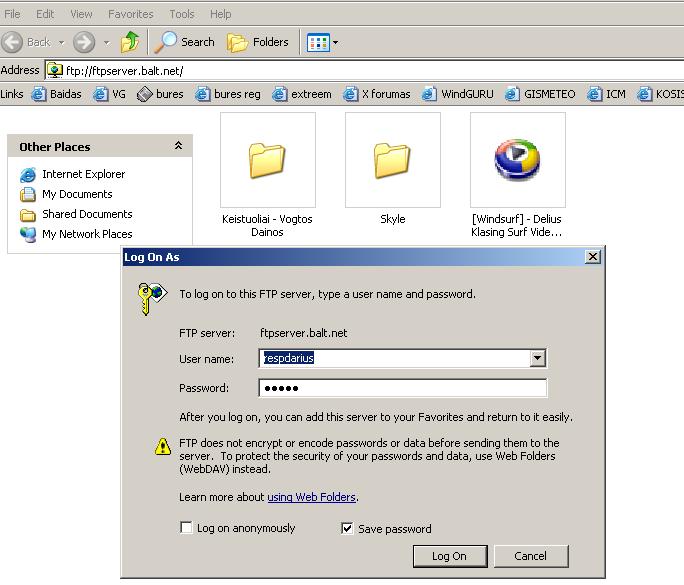Enable Log on anonymously checkbox
This screenshot has height=585, width=684.
[187, 528]
